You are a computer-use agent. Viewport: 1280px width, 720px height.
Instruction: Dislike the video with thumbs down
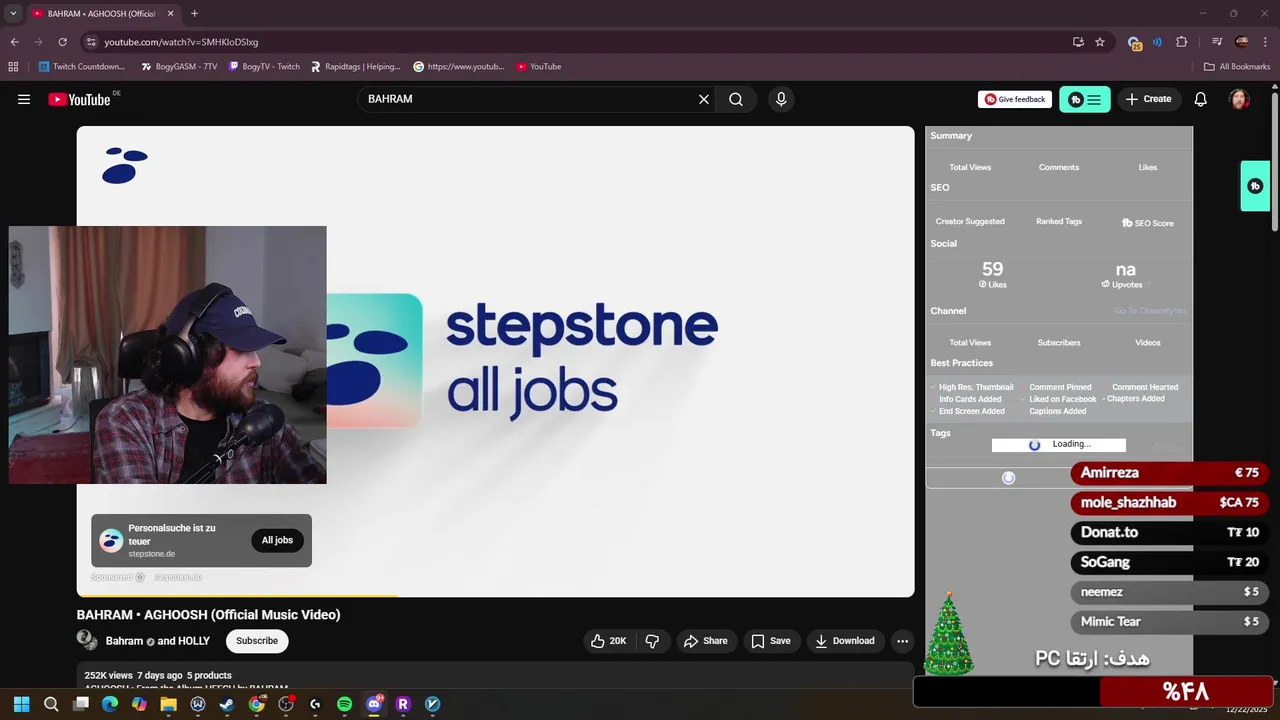(x=652, y=641)
